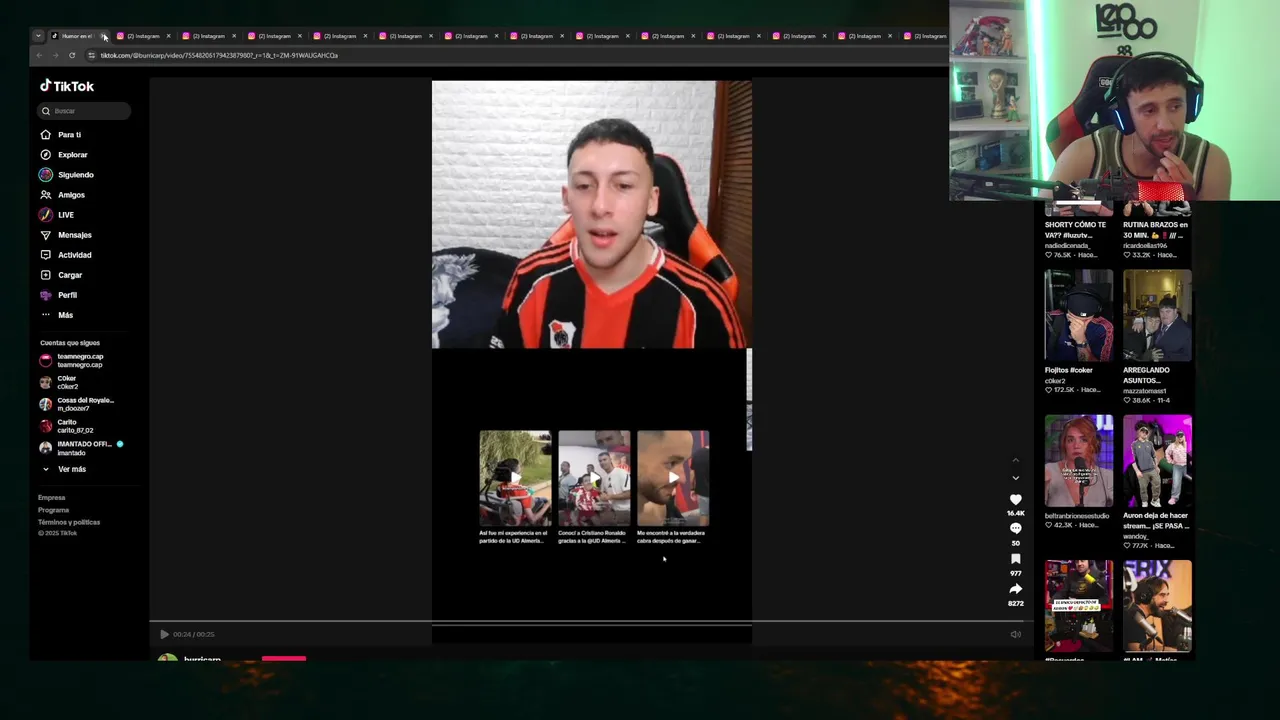Click the Actividad notifications icon
This screenshot has width=1280, height=720.
(x=45, y=255)
